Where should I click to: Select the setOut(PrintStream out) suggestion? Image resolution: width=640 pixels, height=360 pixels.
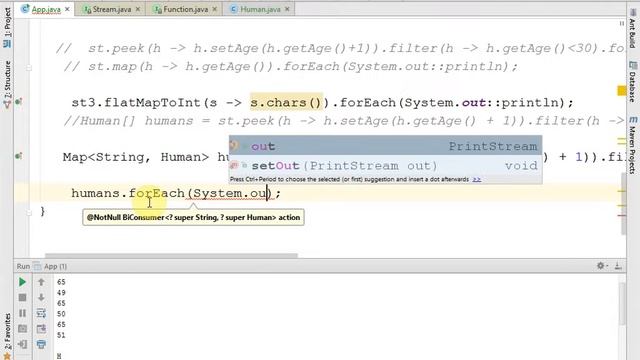385,166
